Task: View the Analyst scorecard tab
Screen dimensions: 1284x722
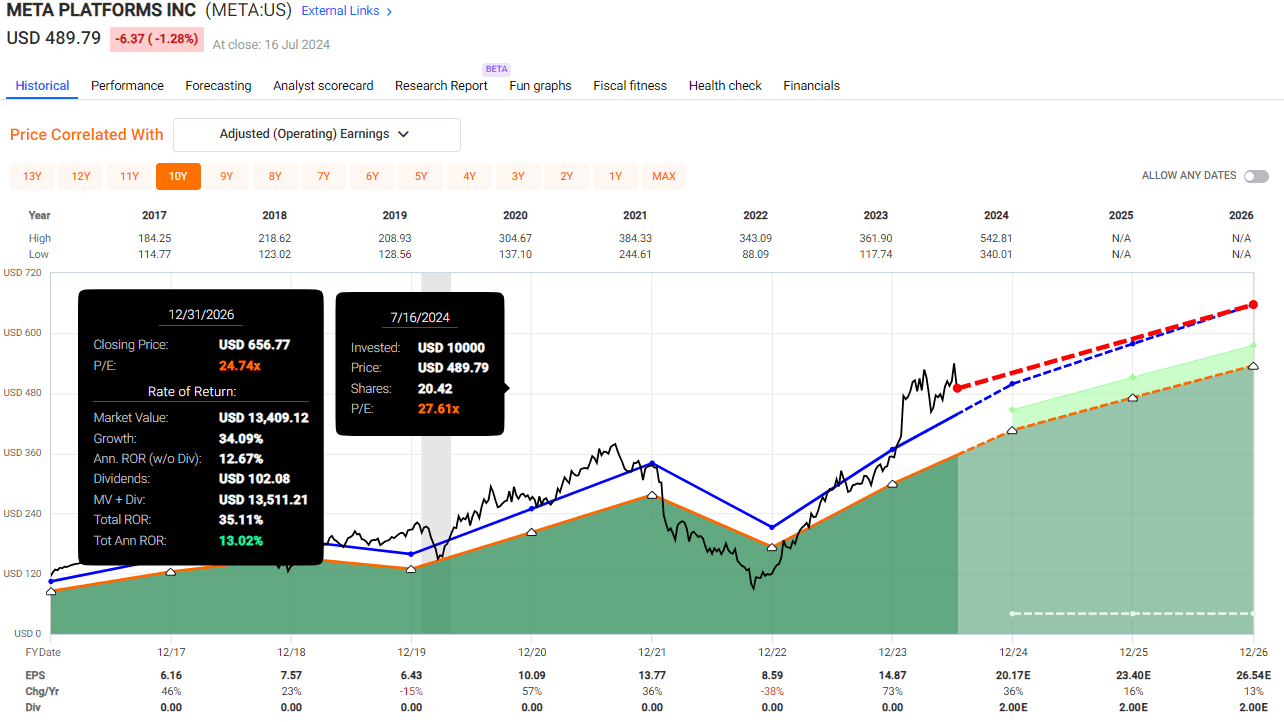Action: coord(323,86)
